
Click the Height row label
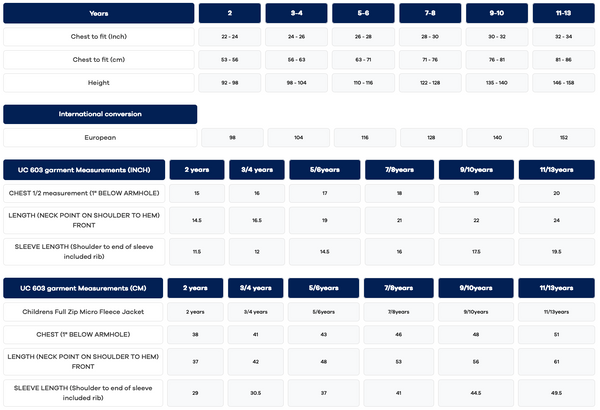tap(99, 83)
